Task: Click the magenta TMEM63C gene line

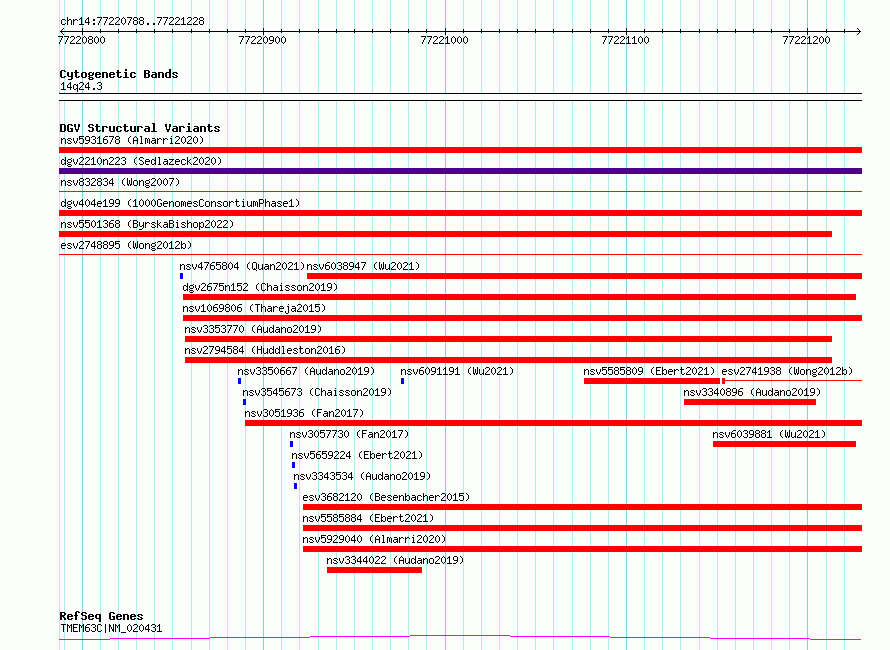Action: coord(460,638)
